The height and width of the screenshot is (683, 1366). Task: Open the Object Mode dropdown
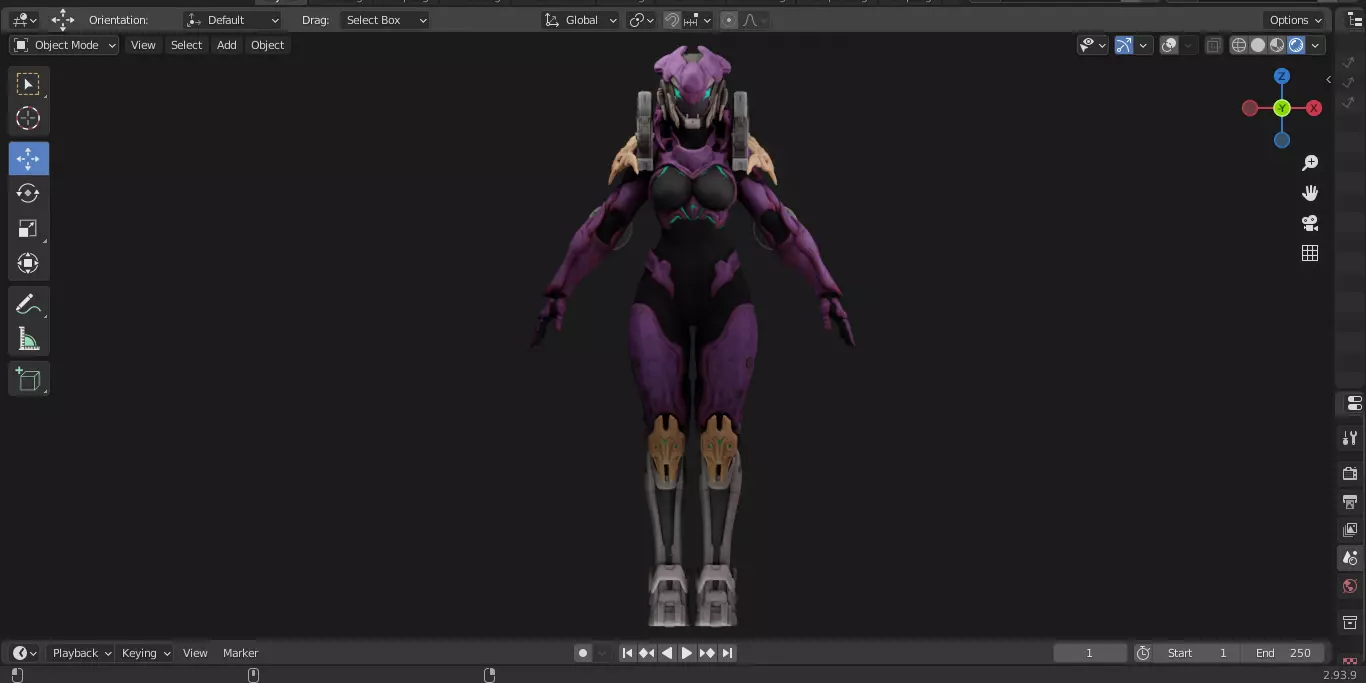tap(64, 45)
